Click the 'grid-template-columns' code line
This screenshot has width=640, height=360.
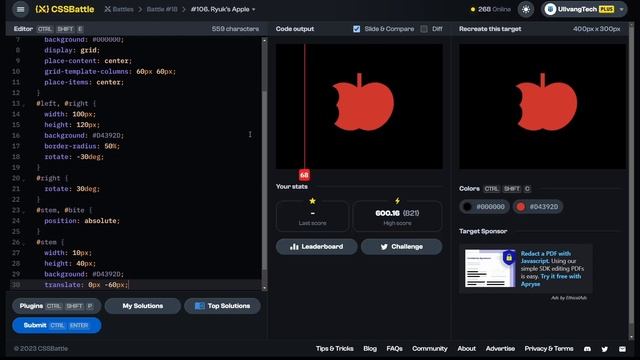coord(110,71)
